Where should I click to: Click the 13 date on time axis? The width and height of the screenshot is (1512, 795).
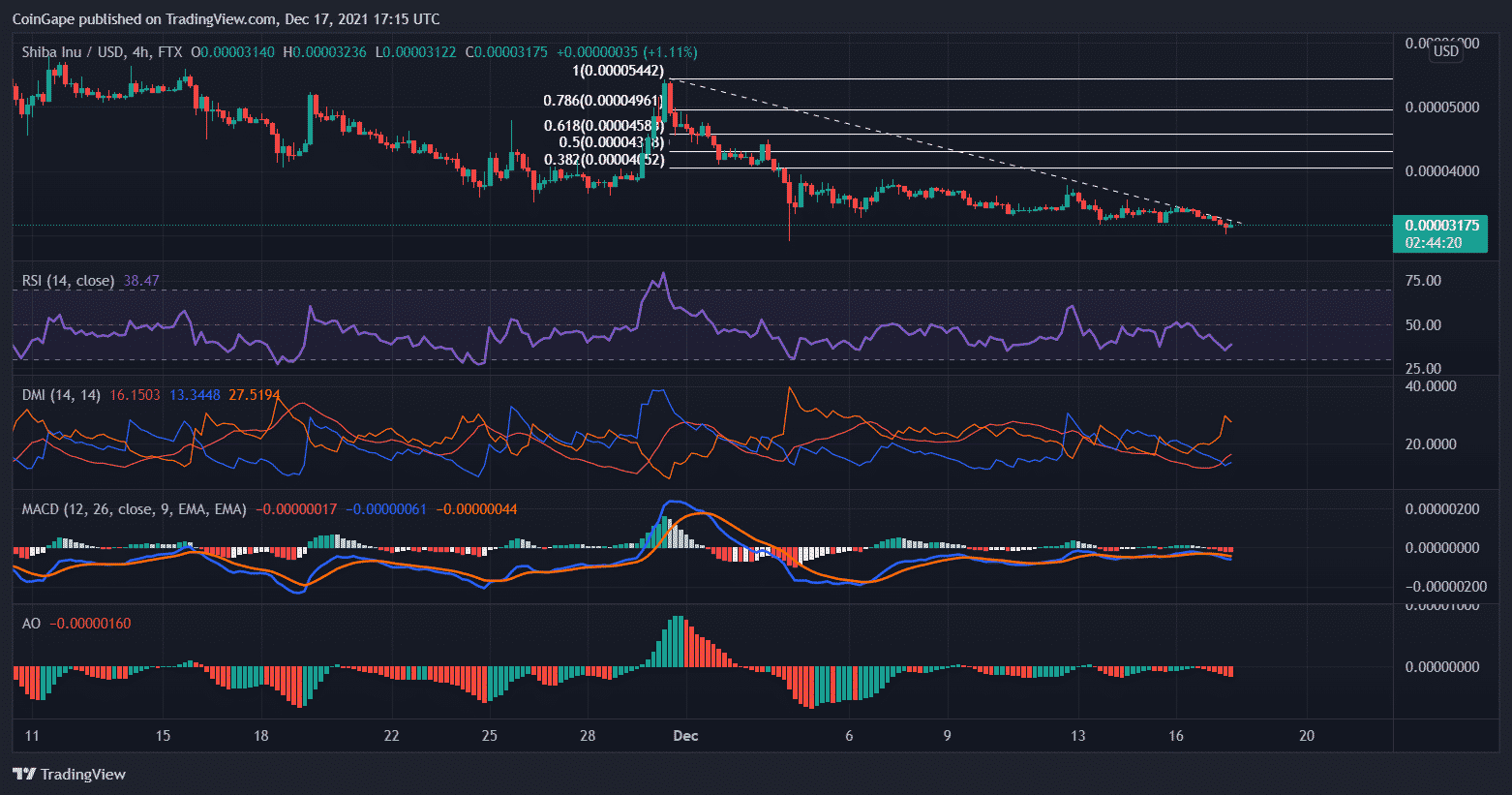[1077, 736]
